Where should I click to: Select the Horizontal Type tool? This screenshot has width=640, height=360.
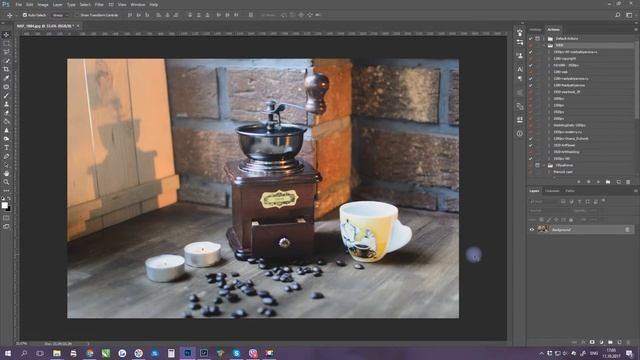[6, 148]
